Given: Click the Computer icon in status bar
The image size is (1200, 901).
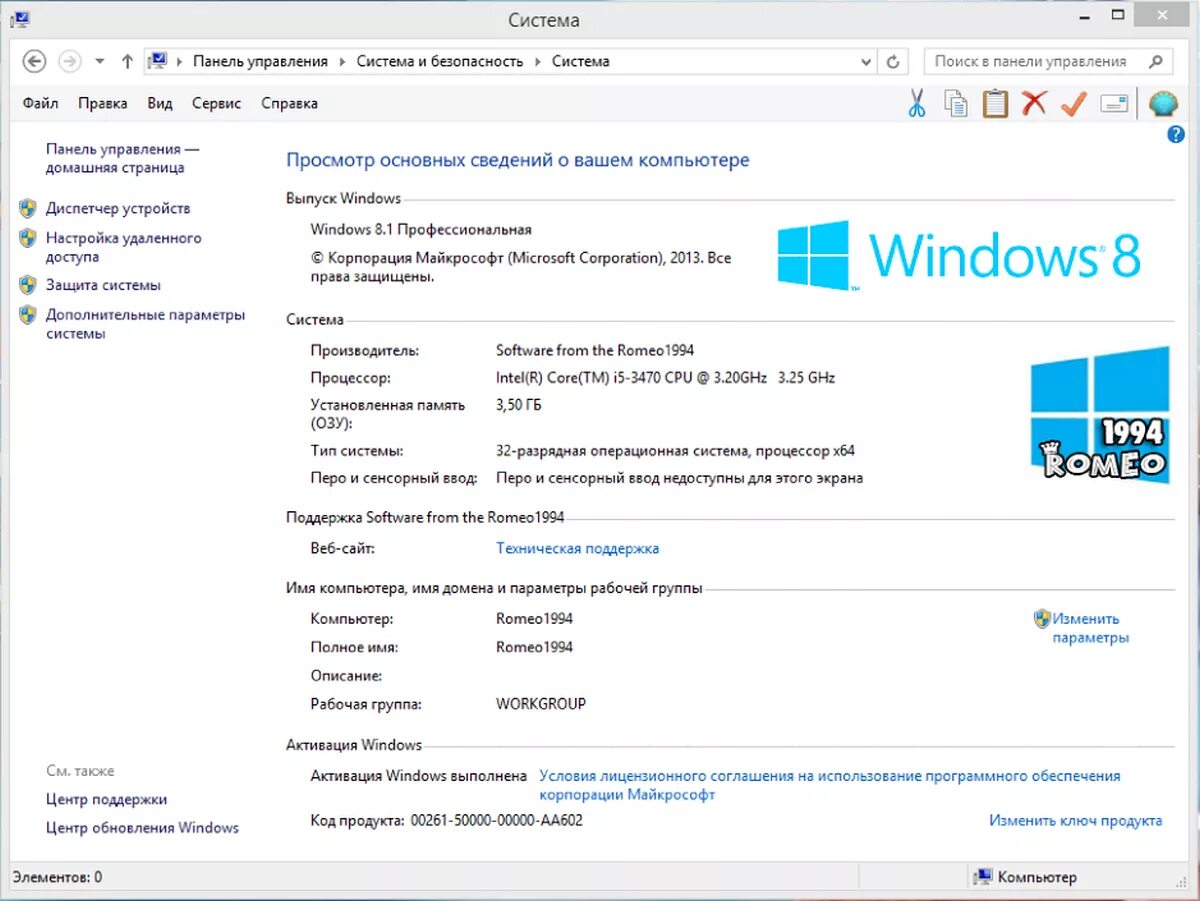Looking at the screenshot, I should (983, 877).
